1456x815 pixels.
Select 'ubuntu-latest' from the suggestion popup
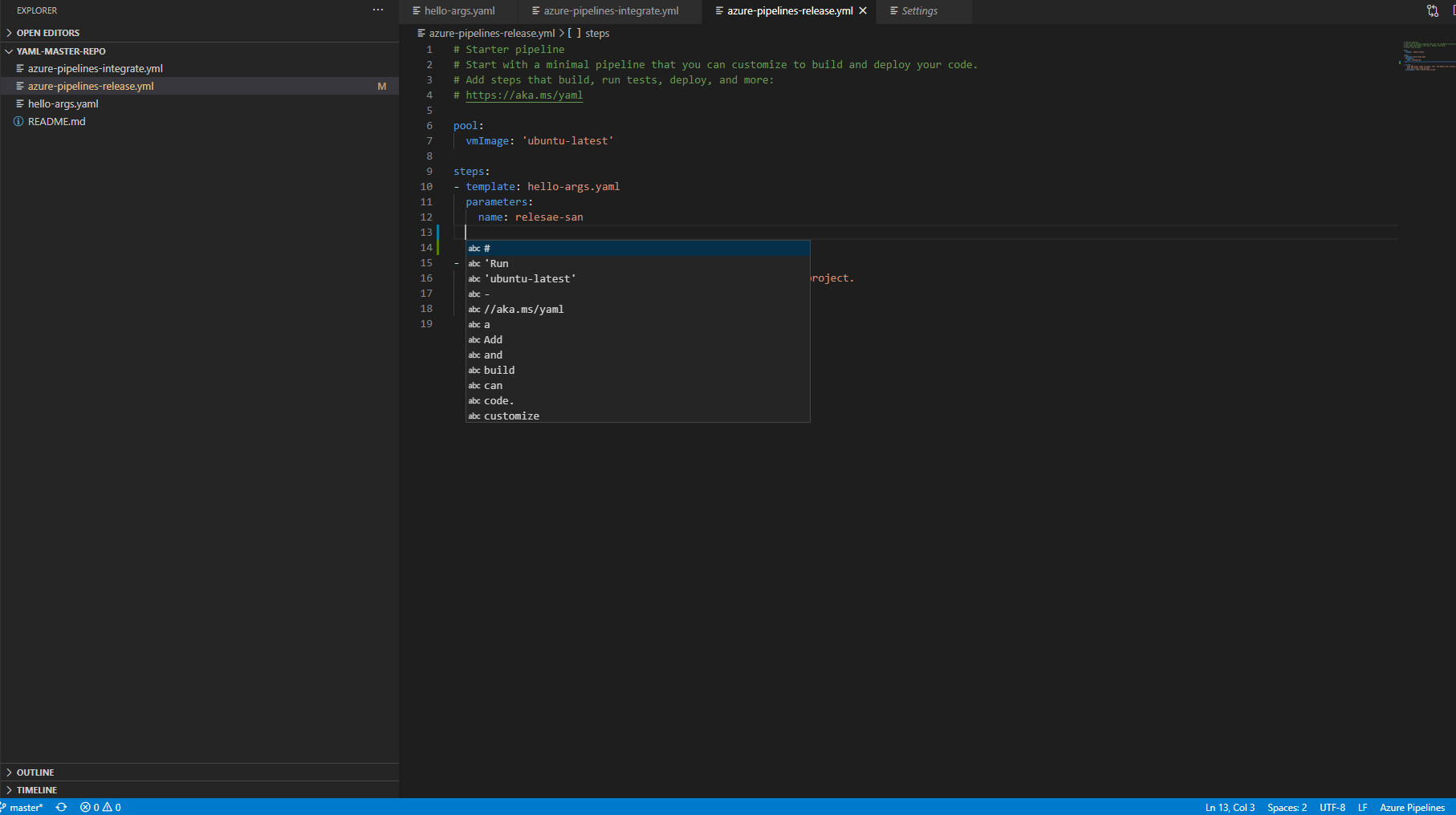530,278
